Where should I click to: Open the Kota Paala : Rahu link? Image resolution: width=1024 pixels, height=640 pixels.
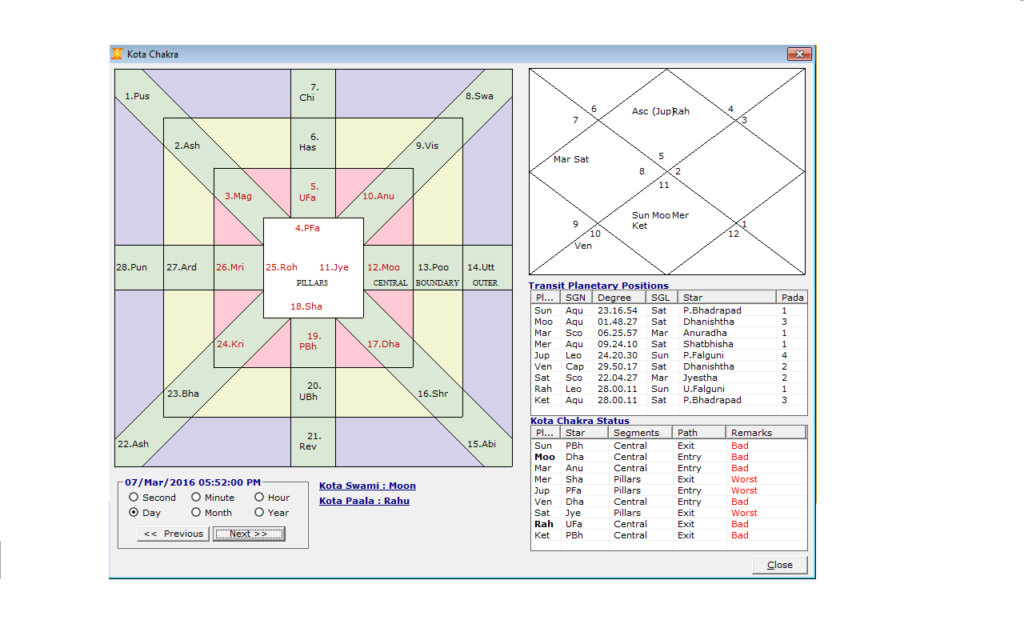click(364, 501)
